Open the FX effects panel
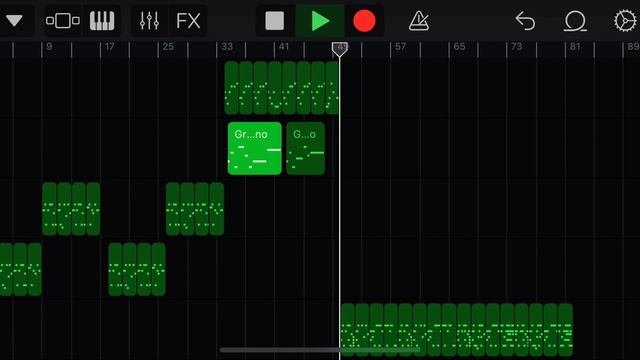640x360 pixels. click(x=188, y=20)
